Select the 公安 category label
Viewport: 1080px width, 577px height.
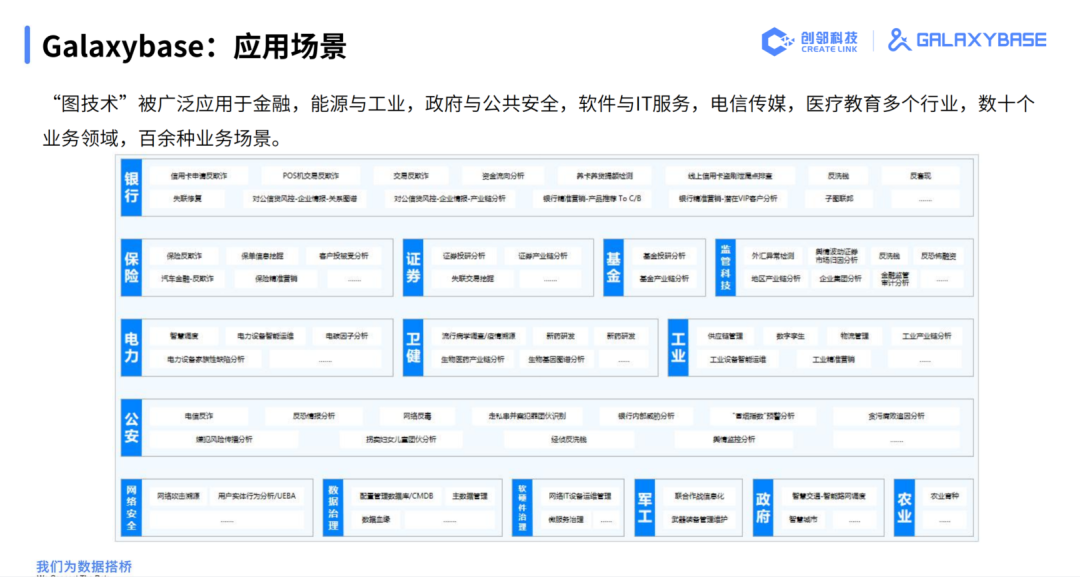[x=131, y=428]
